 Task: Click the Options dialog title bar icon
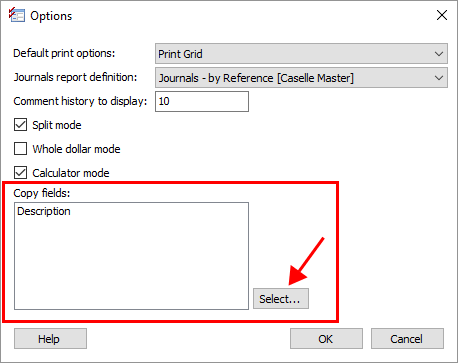(17, 15)
